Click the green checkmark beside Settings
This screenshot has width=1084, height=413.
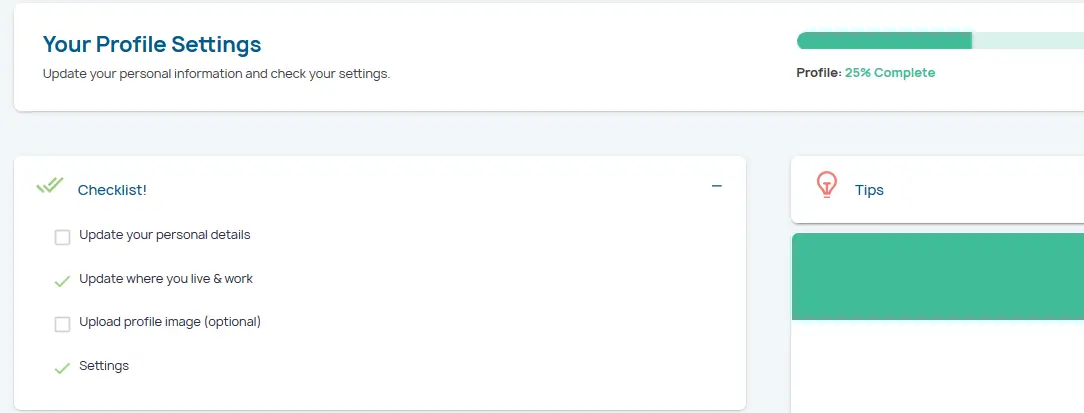62,367
